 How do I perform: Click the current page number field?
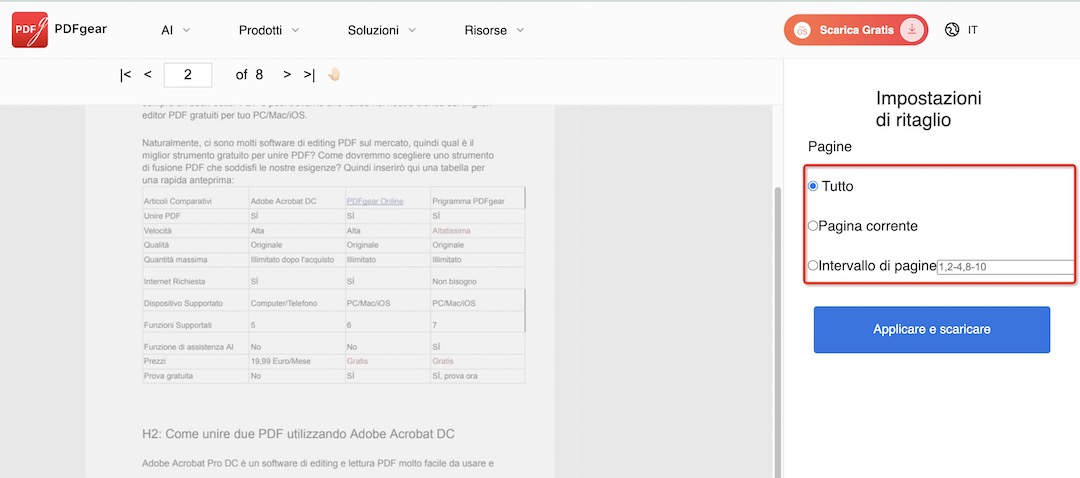coord(187,75)
